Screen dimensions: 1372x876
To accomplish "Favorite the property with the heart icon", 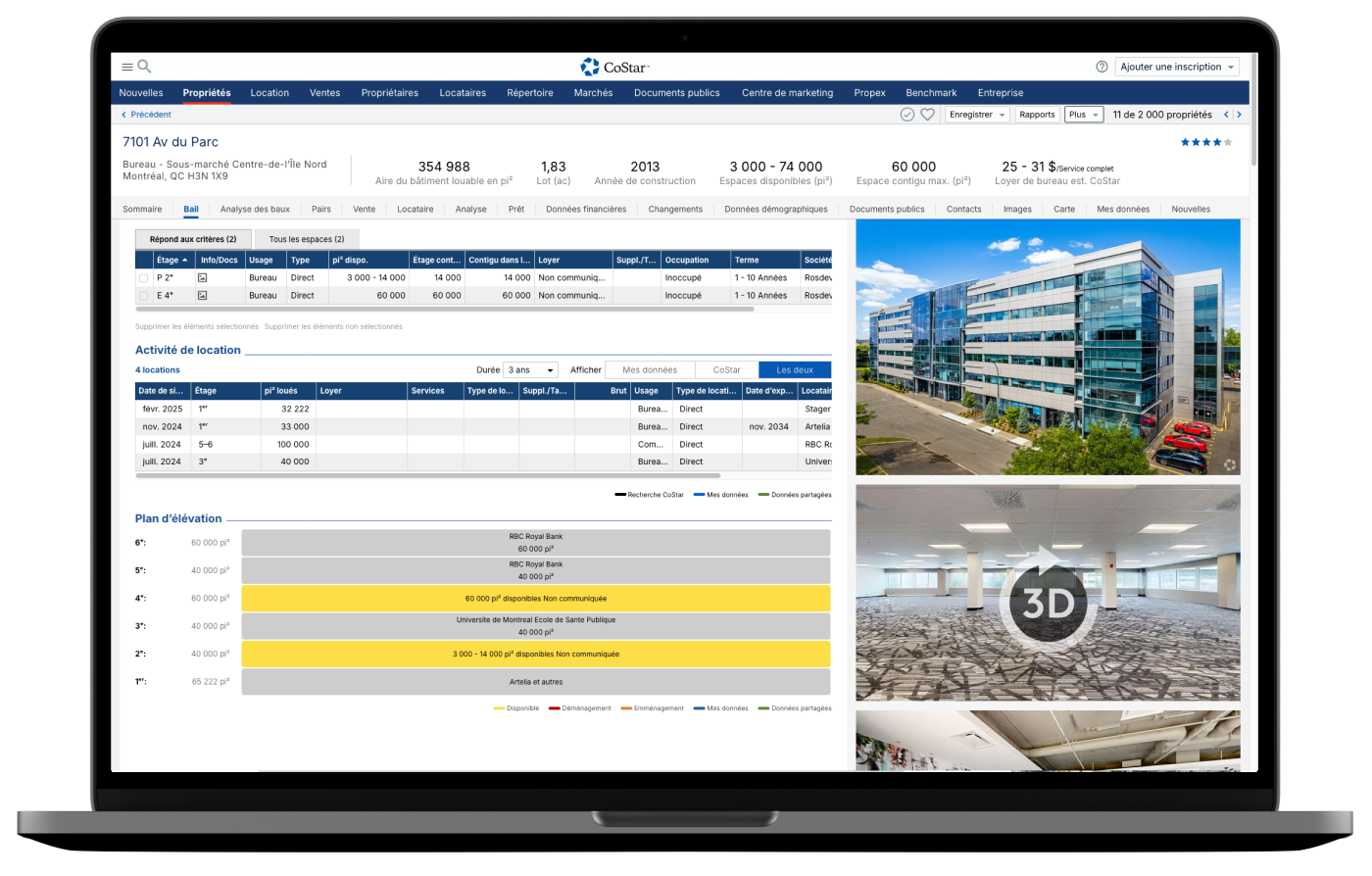I will 927,115.
